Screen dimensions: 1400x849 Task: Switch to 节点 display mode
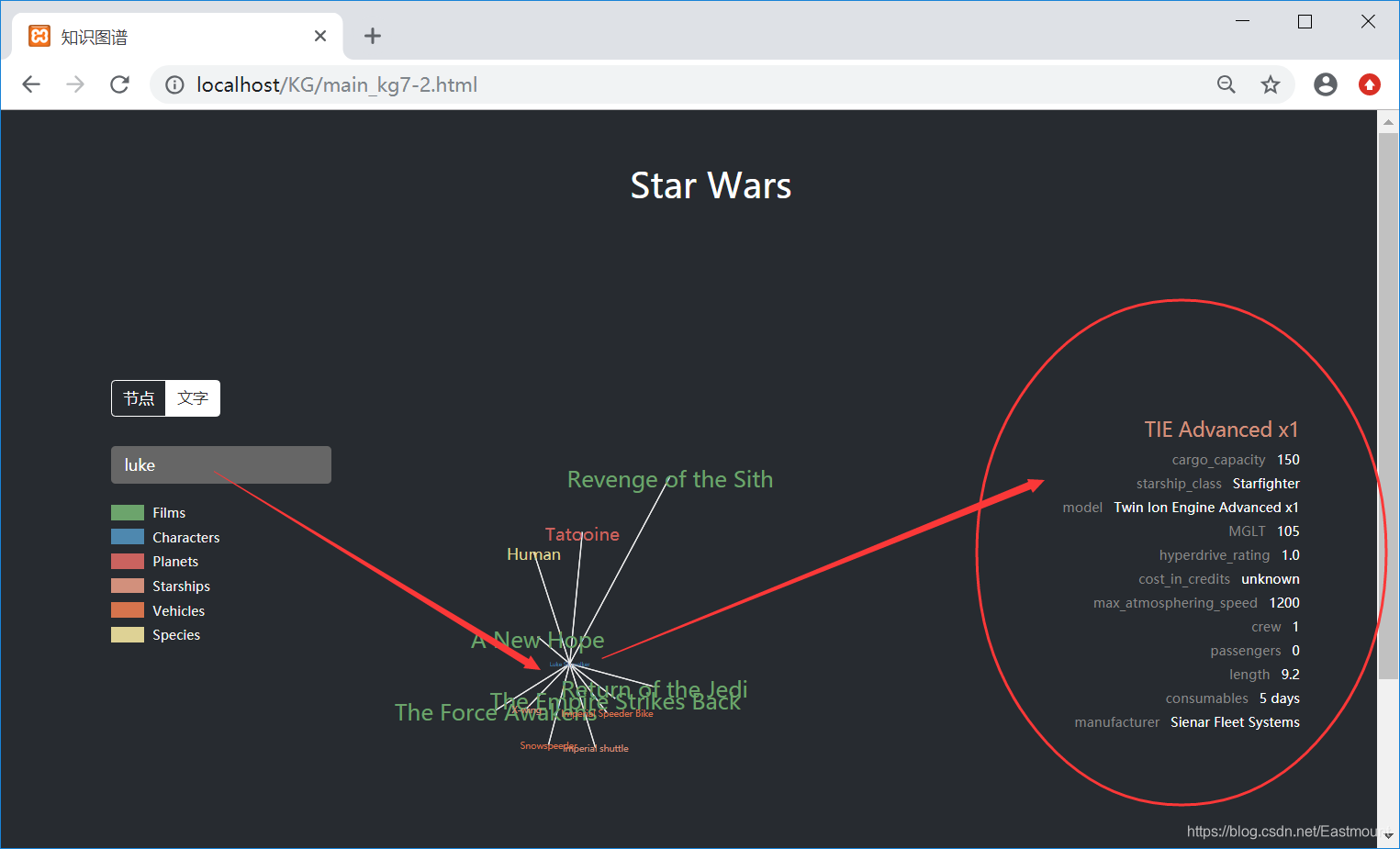(139, 398)
